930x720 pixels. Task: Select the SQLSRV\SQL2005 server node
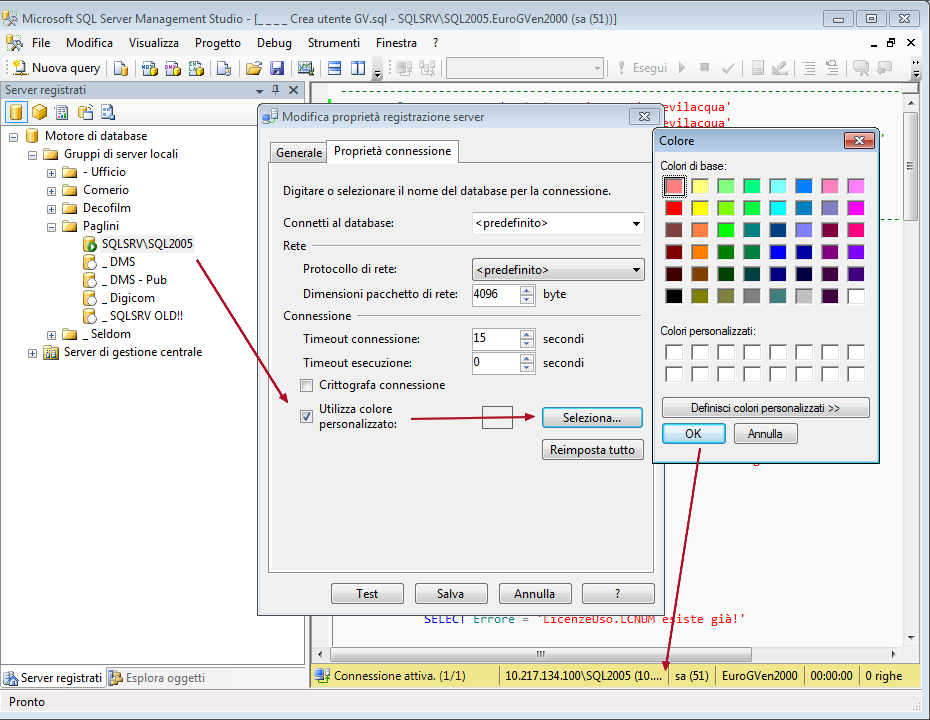pyautogui.click(x=147, y=244)
